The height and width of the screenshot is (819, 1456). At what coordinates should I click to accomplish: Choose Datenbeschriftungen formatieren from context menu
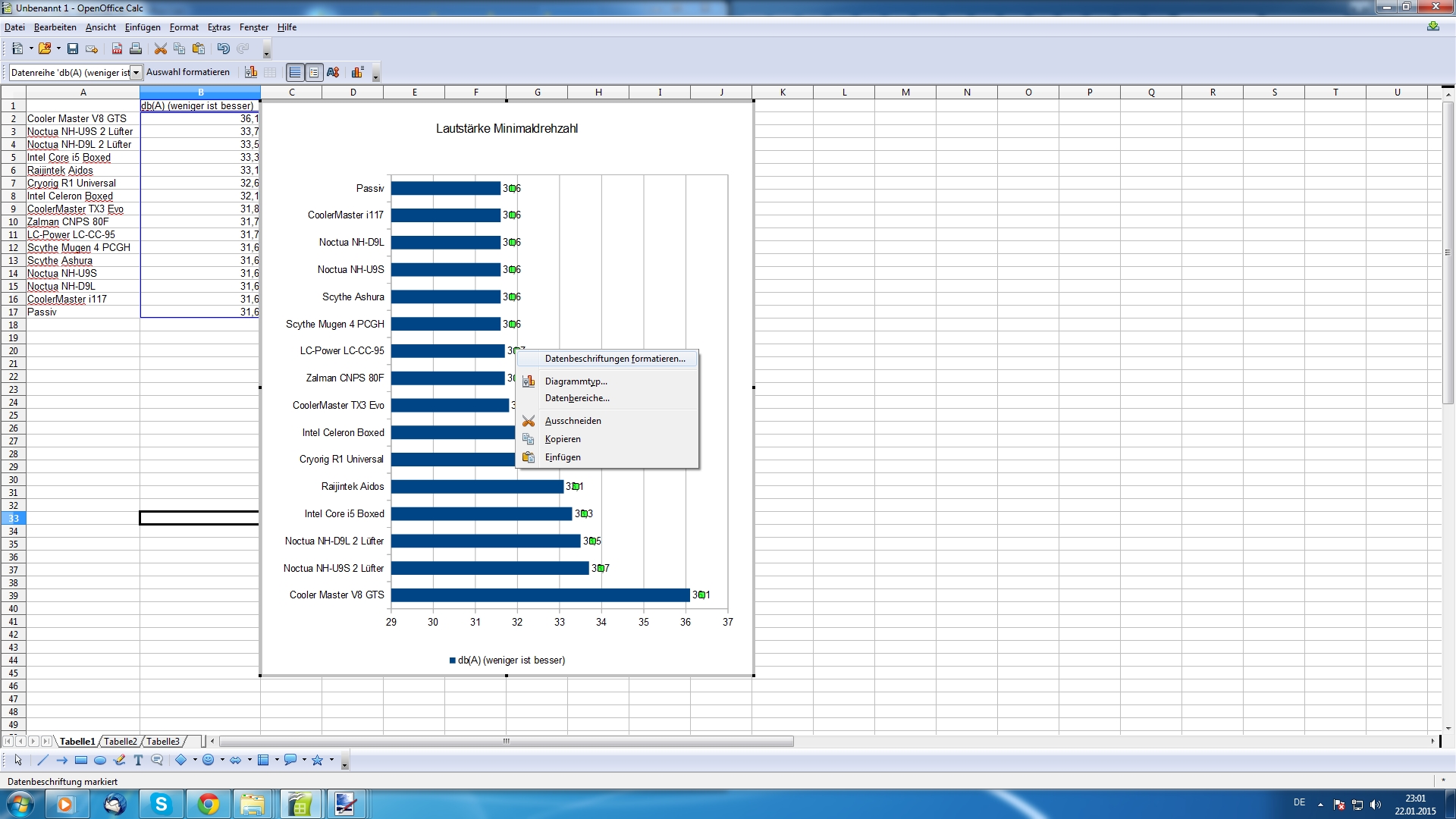coord(607,359)
